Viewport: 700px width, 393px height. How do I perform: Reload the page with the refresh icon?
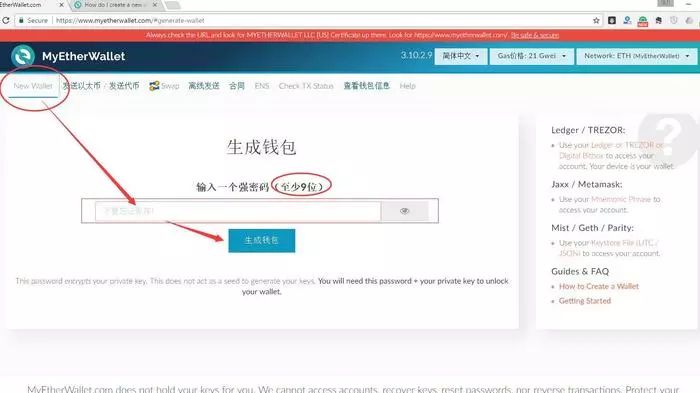click(5, 21)
